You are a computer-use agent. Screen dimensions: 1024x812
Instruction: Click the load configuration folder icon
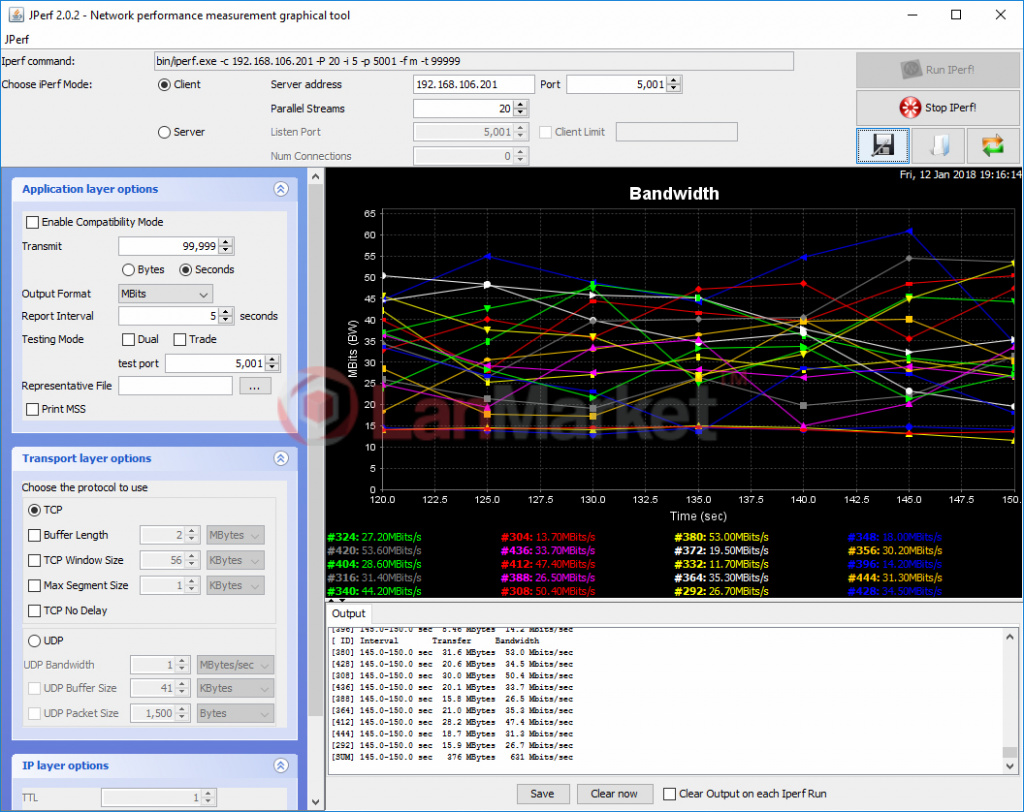(937, 146)
